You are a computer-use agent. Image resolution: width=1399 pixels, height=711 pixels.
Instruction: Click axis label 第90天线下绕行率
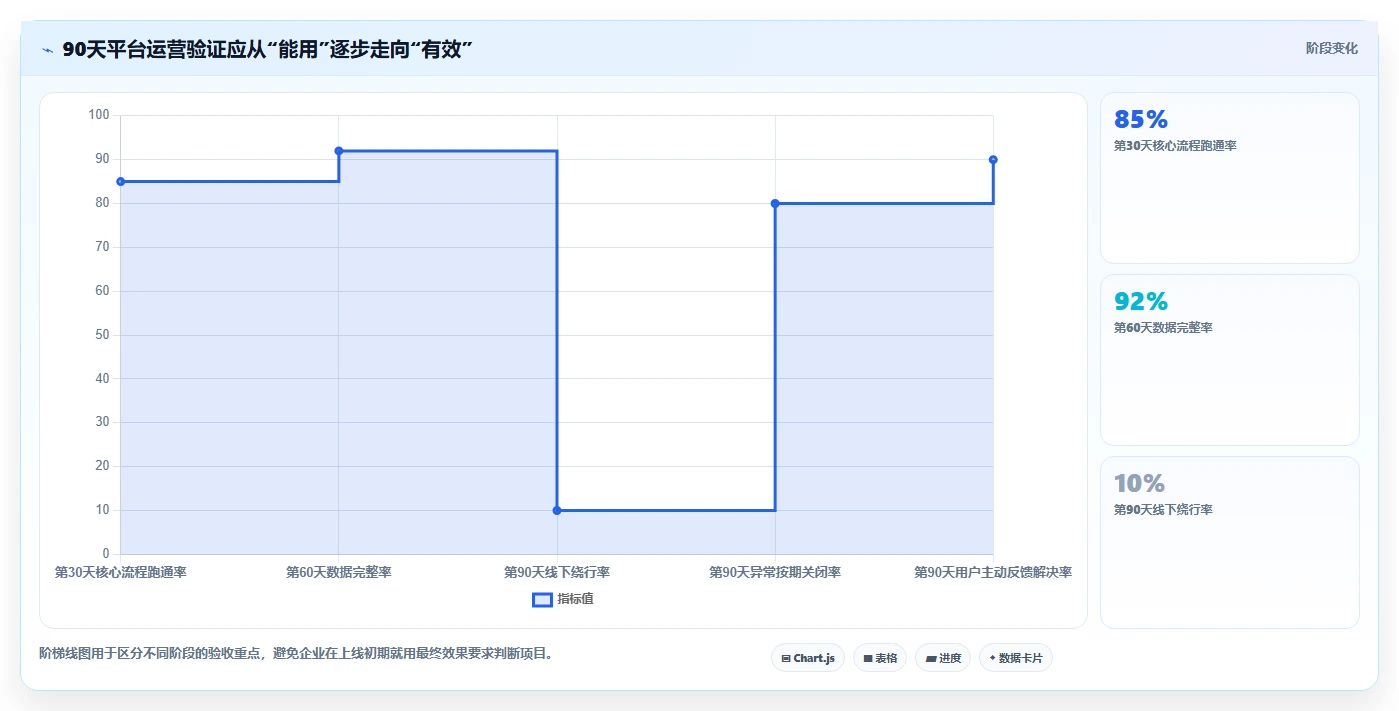click(557, 572)
